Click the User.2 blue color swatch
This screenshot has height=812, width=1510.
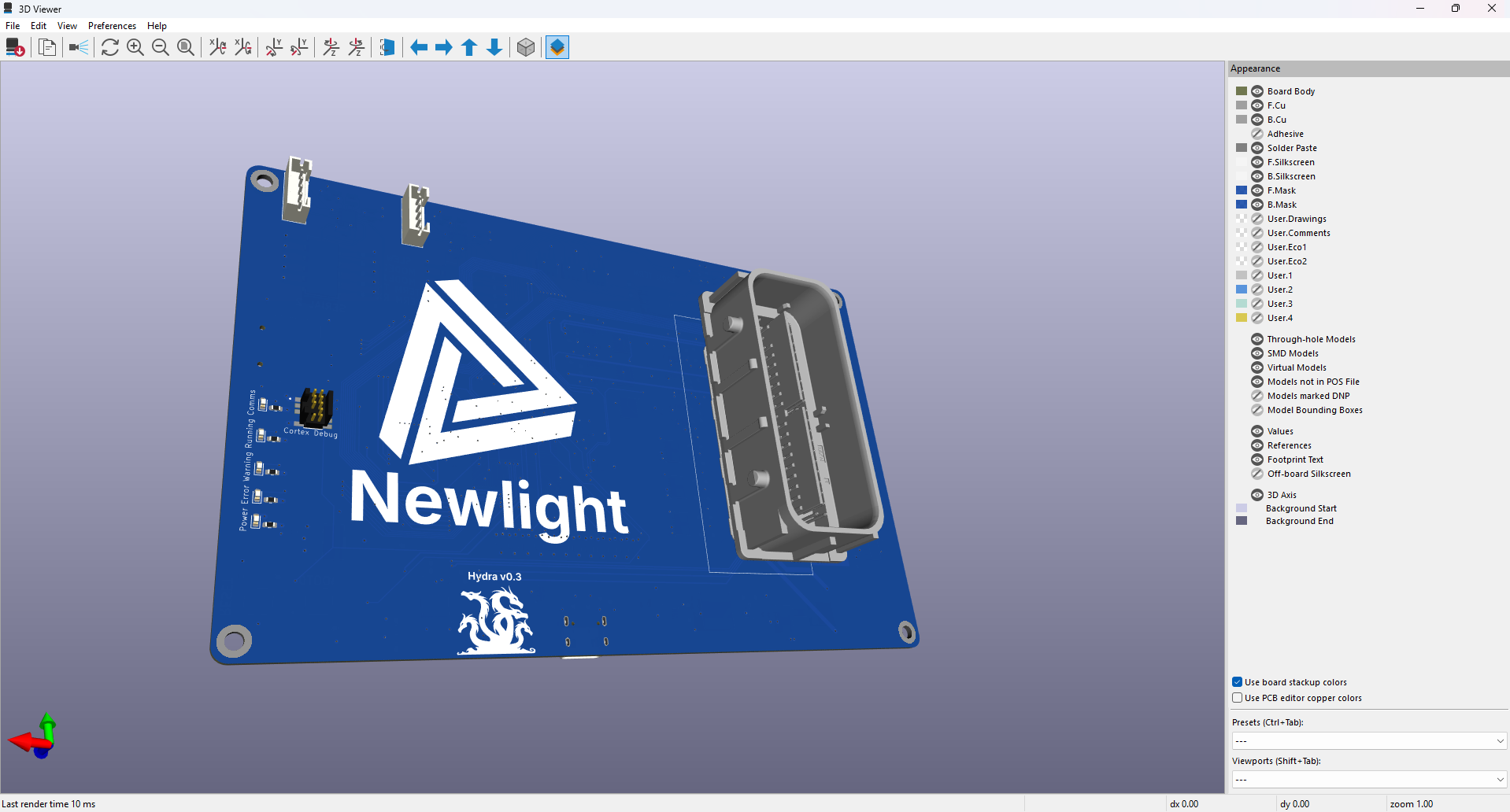tap(1242, 290)
